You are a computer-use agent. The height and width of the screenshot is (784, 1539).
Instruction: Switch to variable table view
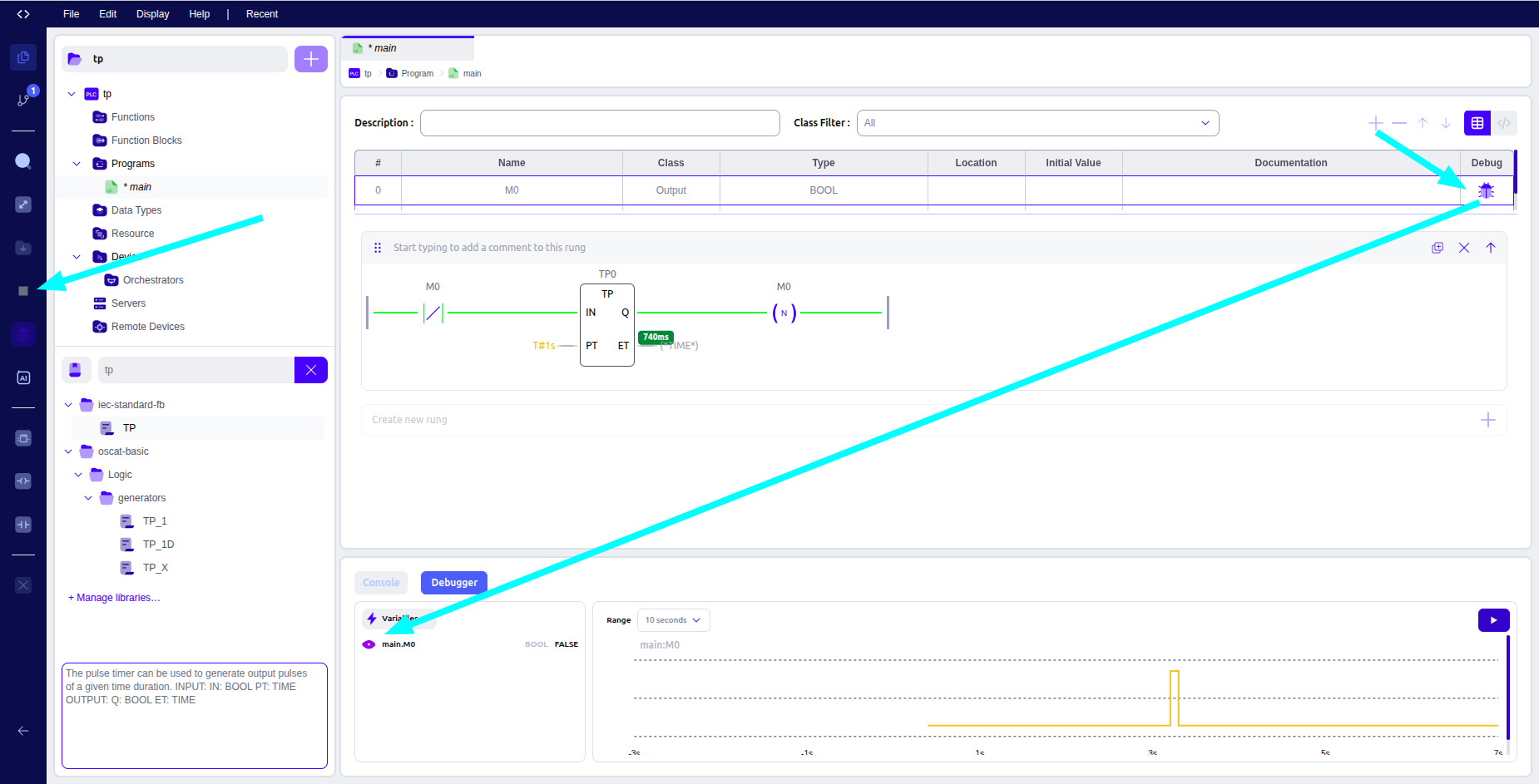(x=1477, y=123)
